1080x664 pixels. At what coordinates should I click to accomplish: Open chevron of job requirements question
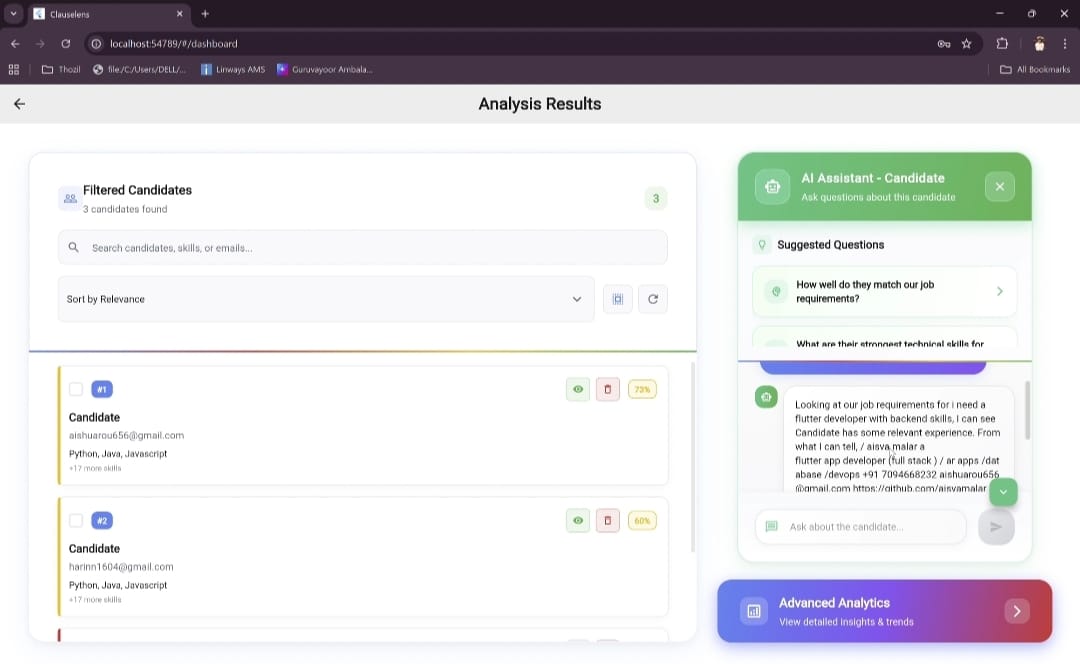(999, 291)
